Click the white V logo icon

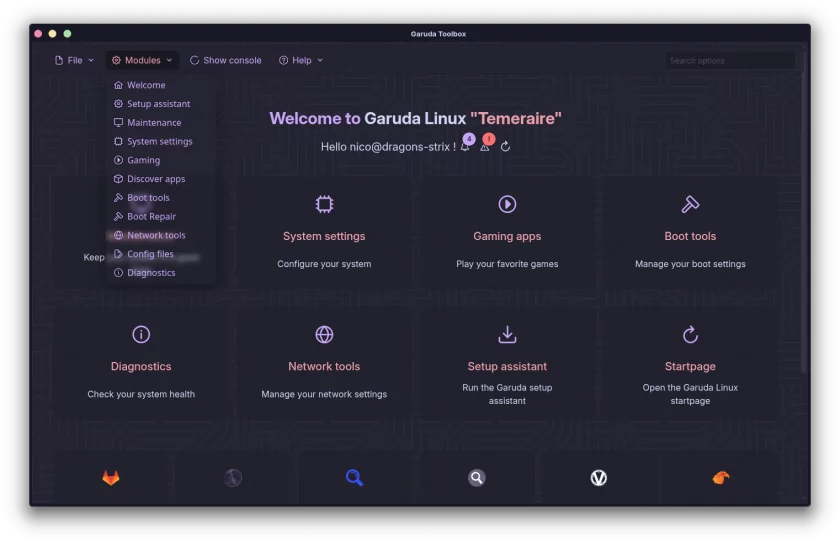pos(598,478)
